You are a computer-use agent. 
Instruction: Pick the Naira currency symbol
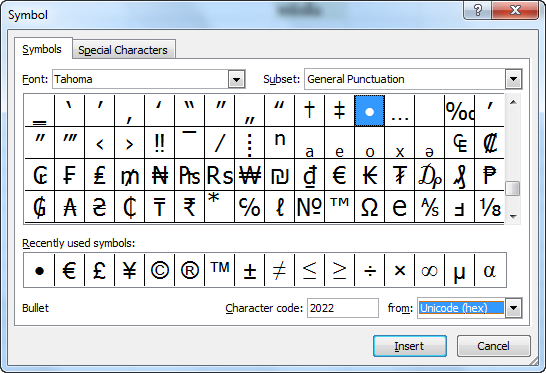160,174
